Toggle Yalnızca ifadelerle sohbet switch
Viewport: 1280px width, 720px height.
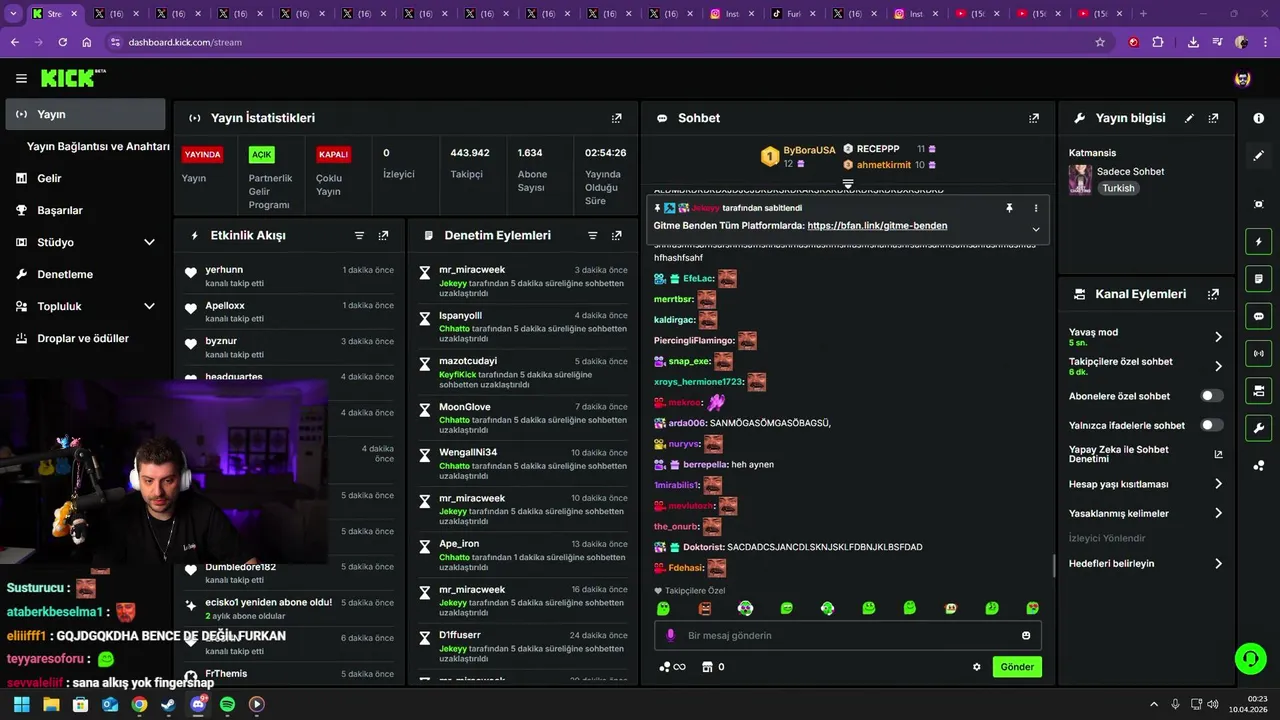click(x=1211, y=425)
